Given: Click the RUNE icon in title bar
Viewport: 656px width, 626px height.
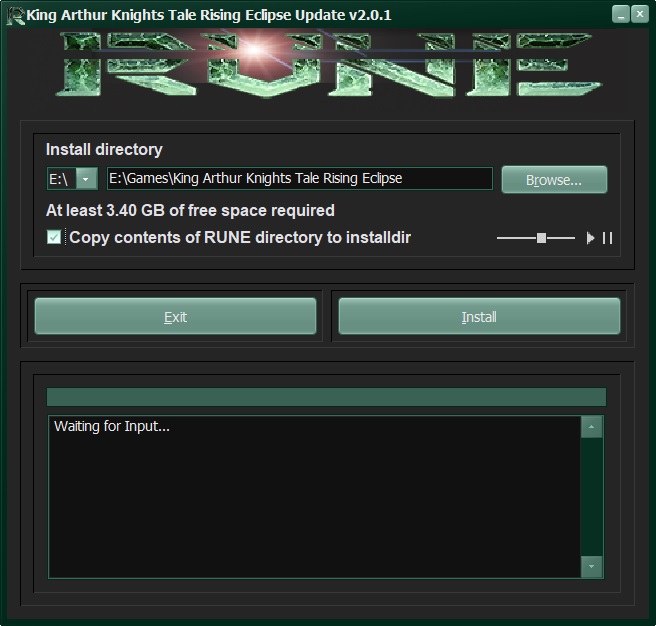Looking at the screenshot, I should 16,16.
